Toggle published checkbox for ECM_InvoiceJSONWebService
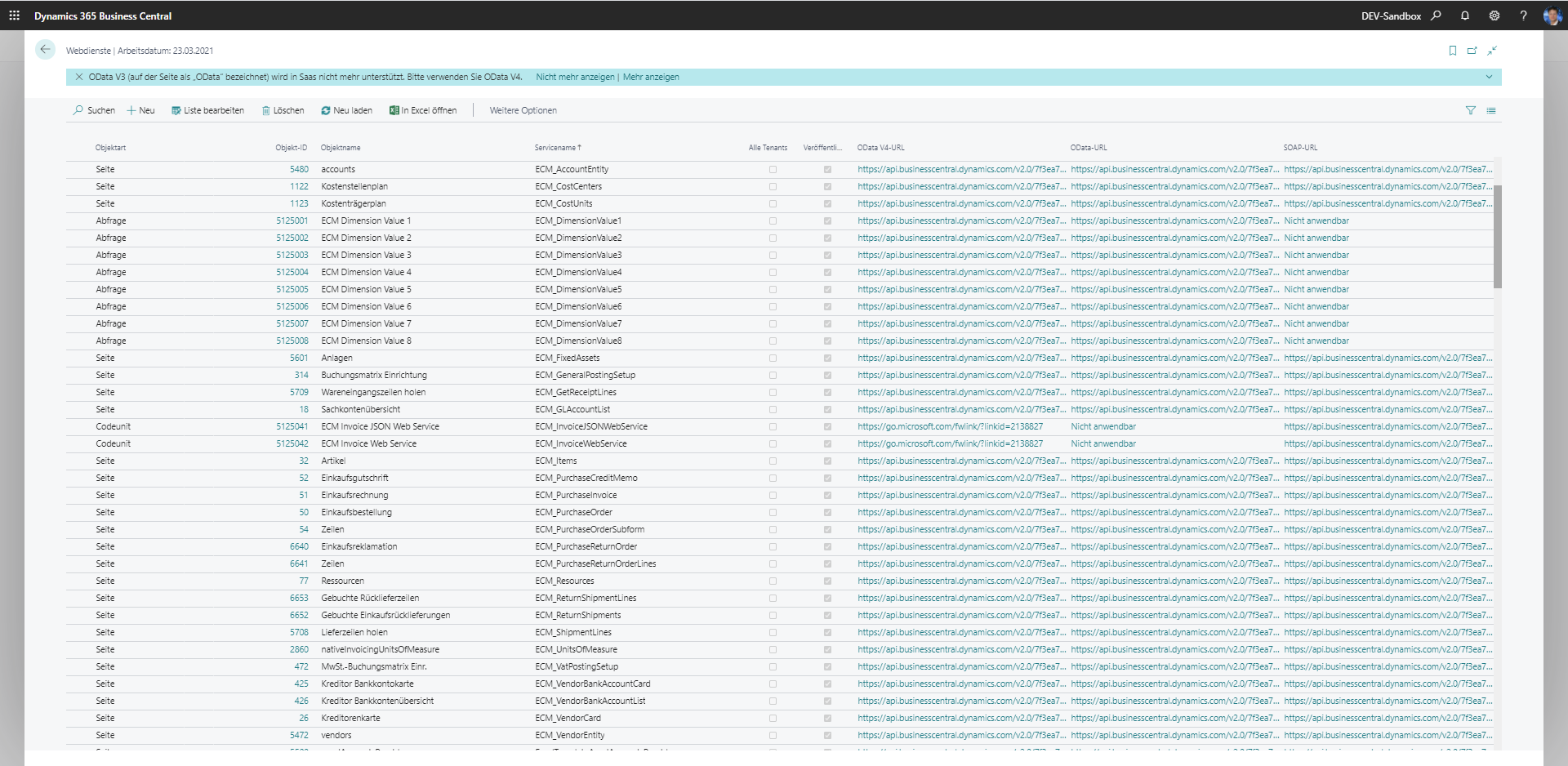1568x766 pixels. click(827, 427)
